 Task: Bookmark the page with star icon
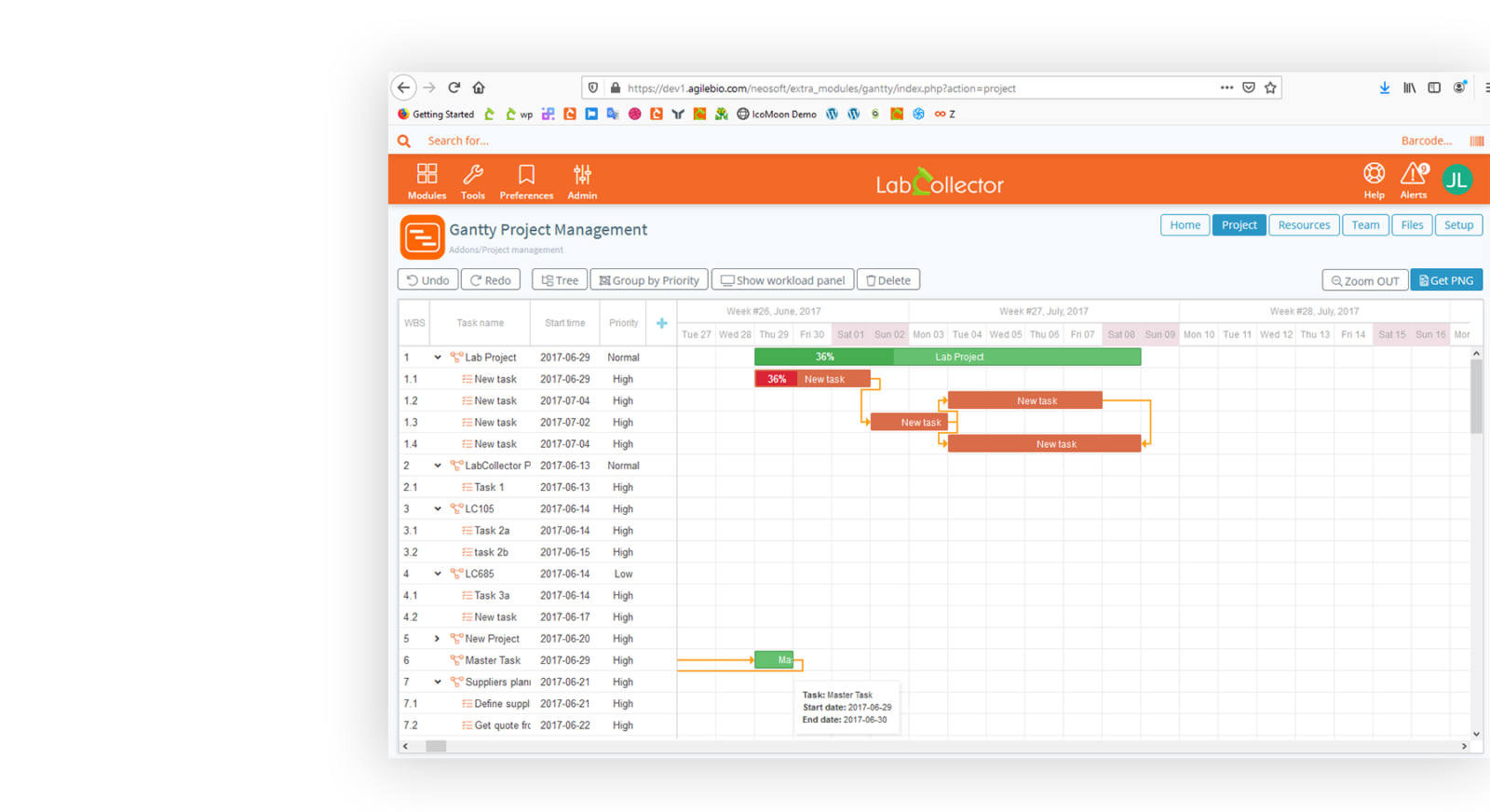pyautogui.click(x=1270, y=88)
